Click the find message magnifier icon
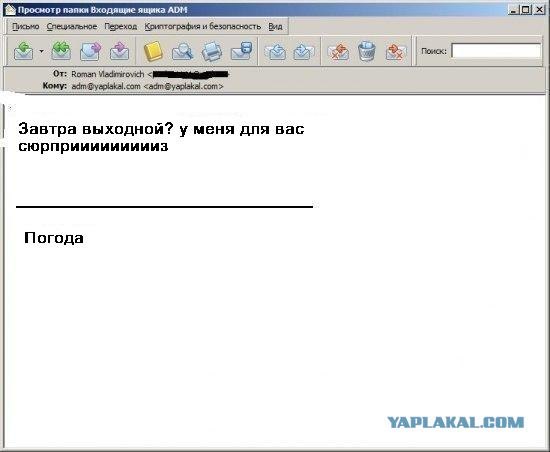The width and height of the screenshot is (550, 452). [182, 51]
